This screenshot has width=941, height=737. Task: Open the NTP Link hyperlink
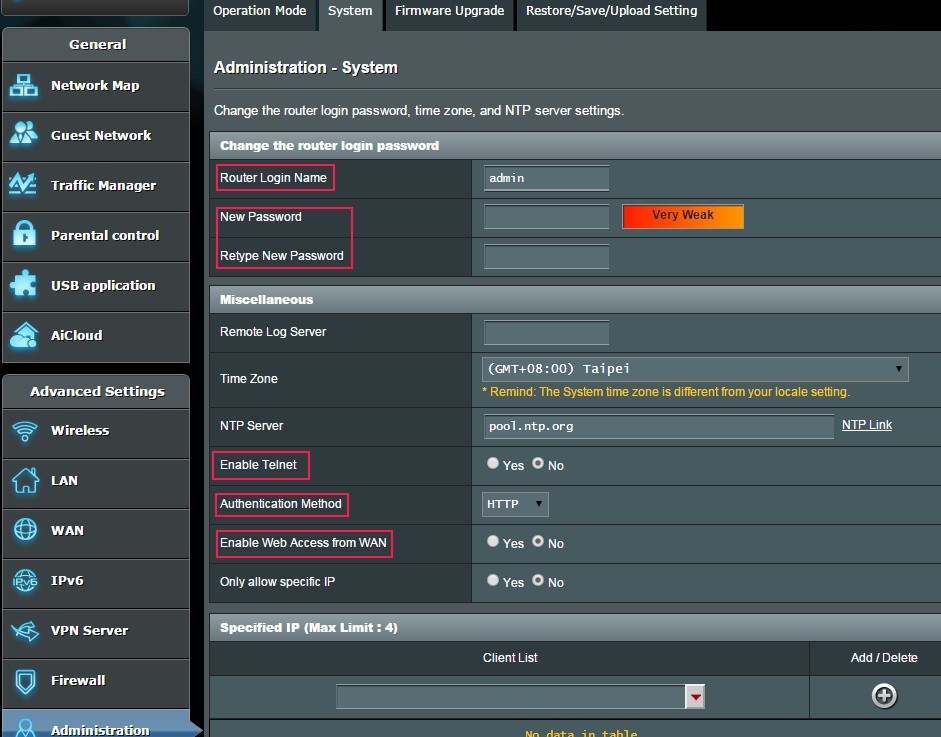point(867,425)
